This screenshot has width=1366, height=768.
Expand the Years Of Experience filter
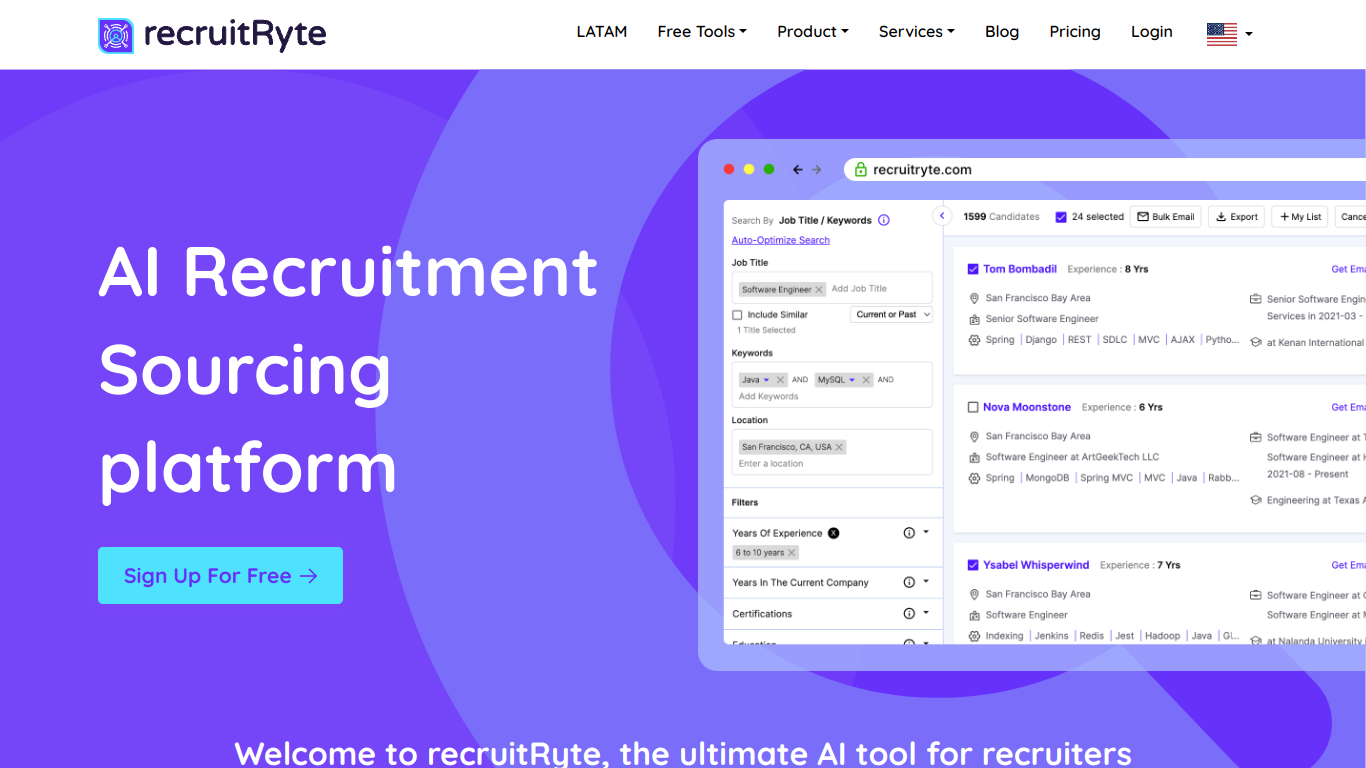pos(926,532)
